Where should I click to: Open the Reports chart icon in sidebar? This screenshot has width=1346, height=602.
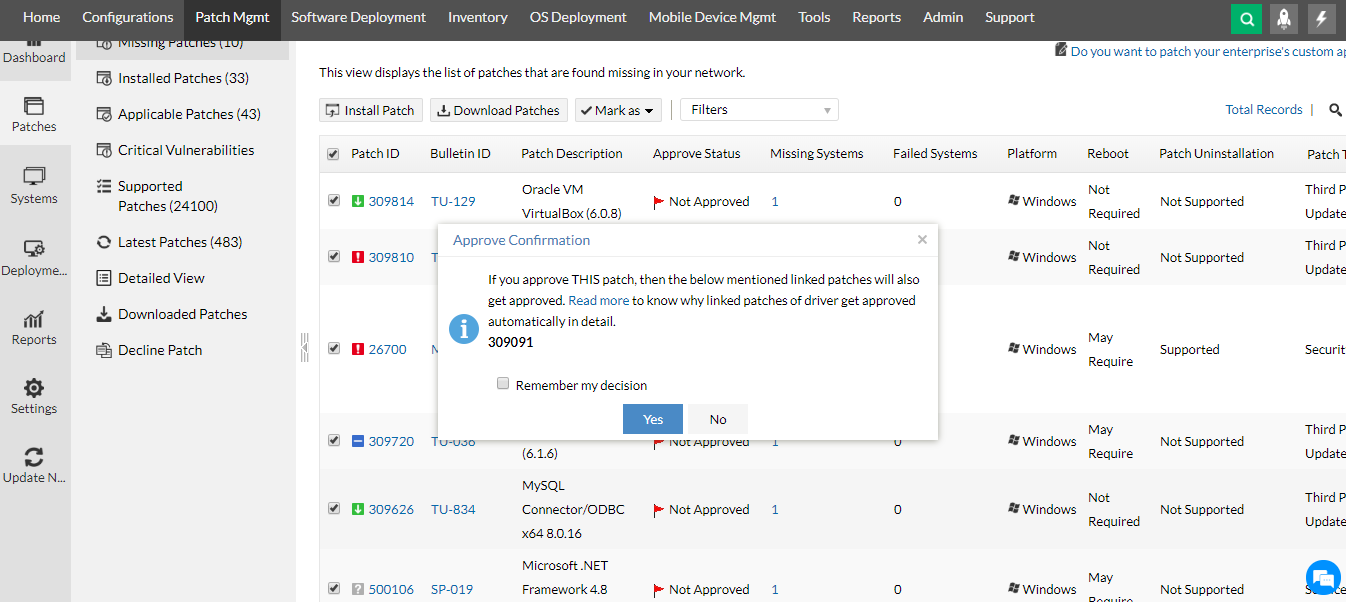[x=34, y=327]
